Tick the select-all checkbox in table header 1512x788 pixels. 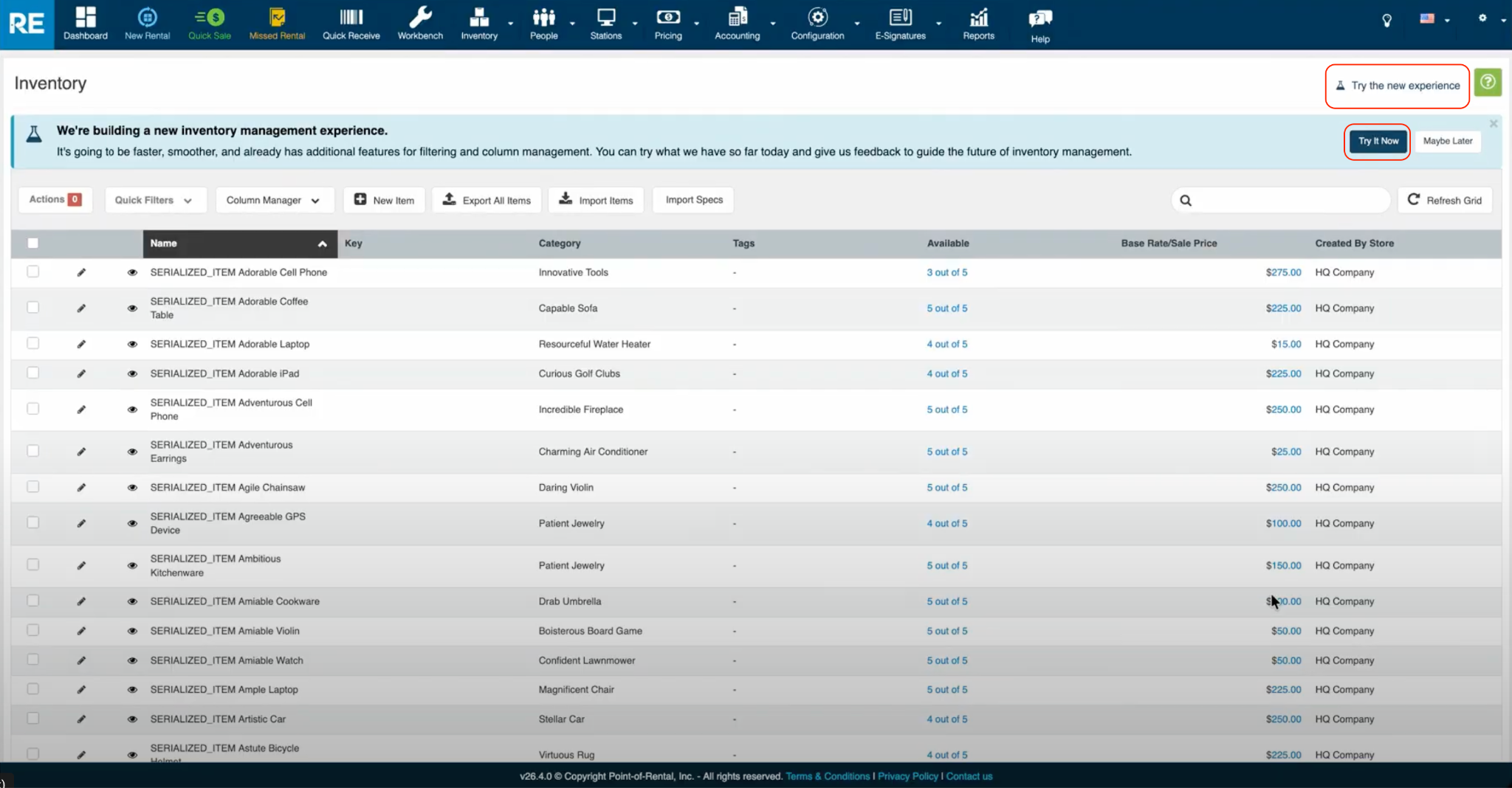32,243
